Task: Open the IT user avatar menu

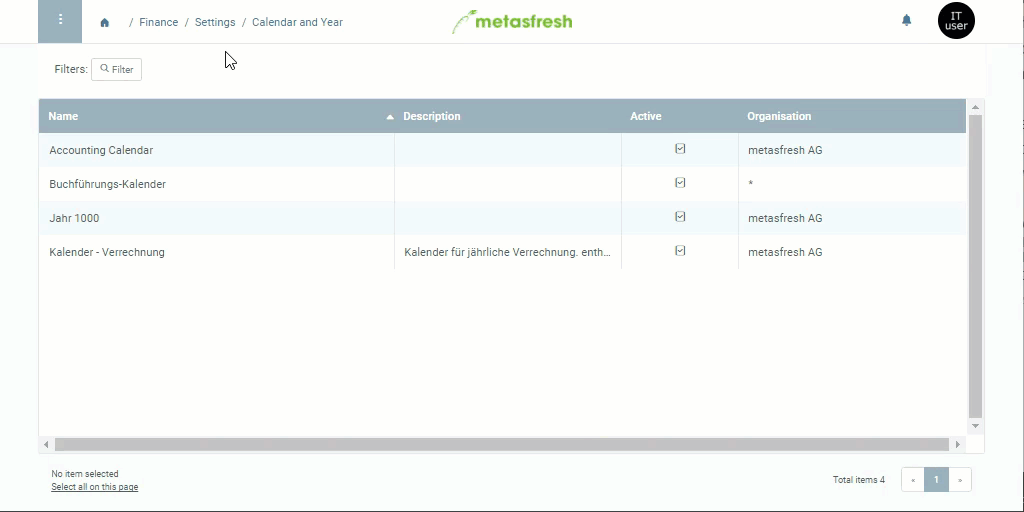Action: coord(956,20)
